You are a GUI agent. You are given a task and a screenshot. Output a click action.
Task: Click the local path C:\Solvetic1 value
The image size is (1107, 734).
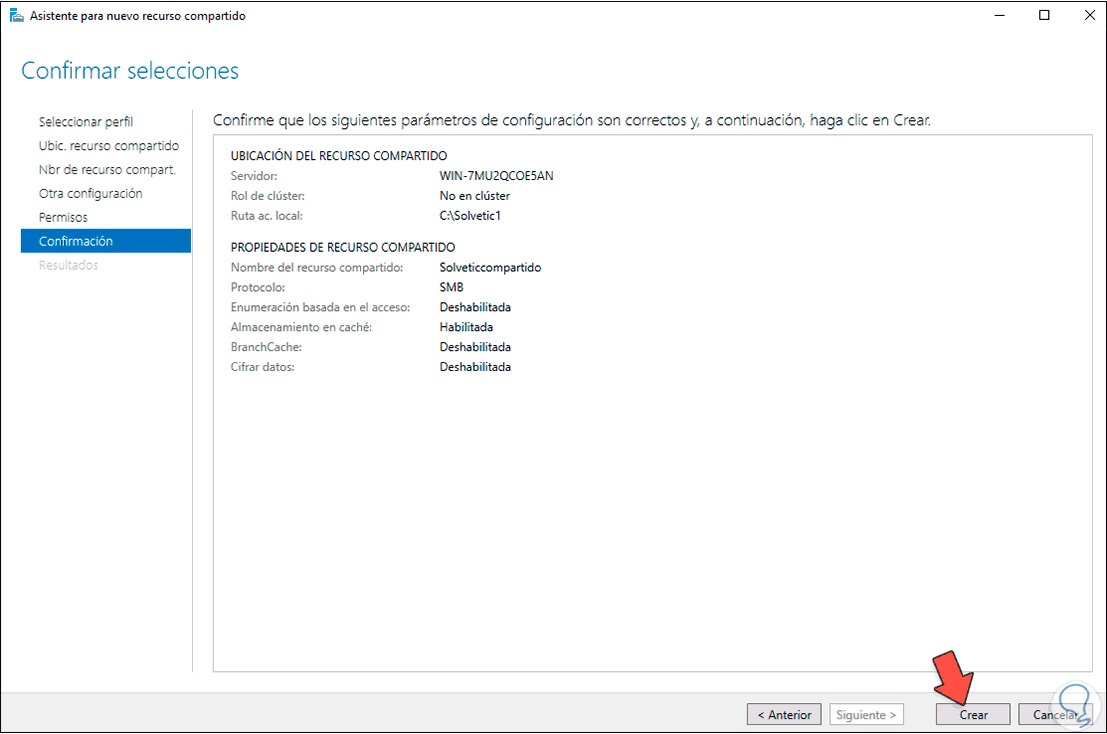[x=469, y=215]
